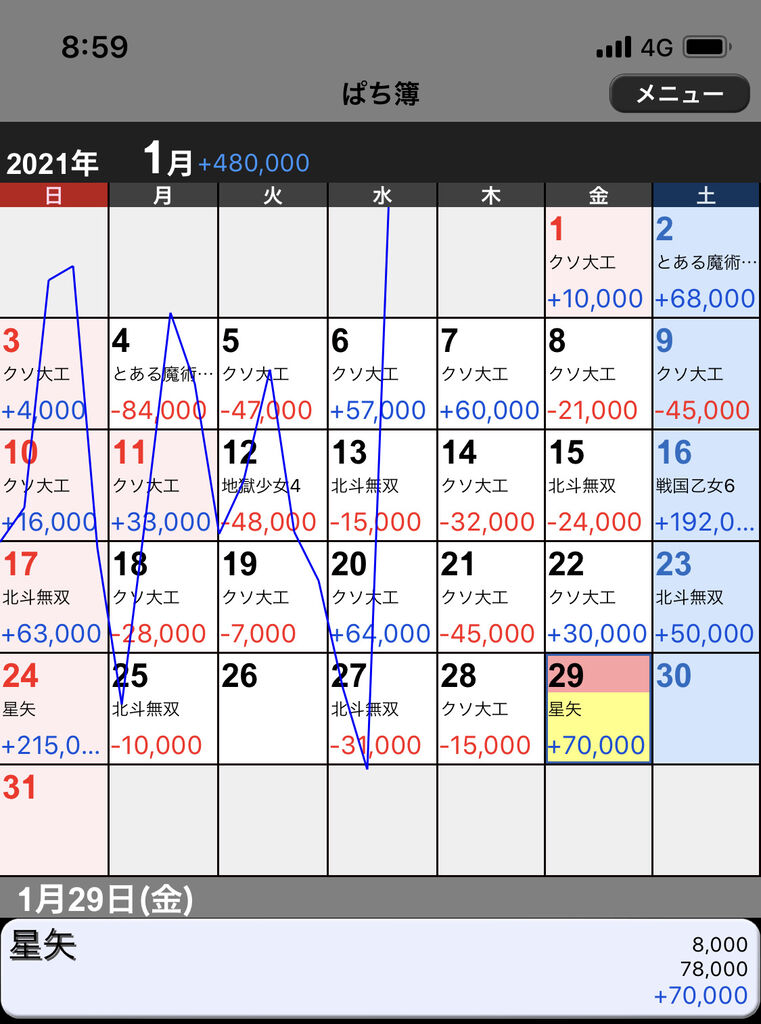The width and height of the screenshot is (761, 1024).
Task: Tap the 1月29日(金) date heading
Action: coord(105,900)
